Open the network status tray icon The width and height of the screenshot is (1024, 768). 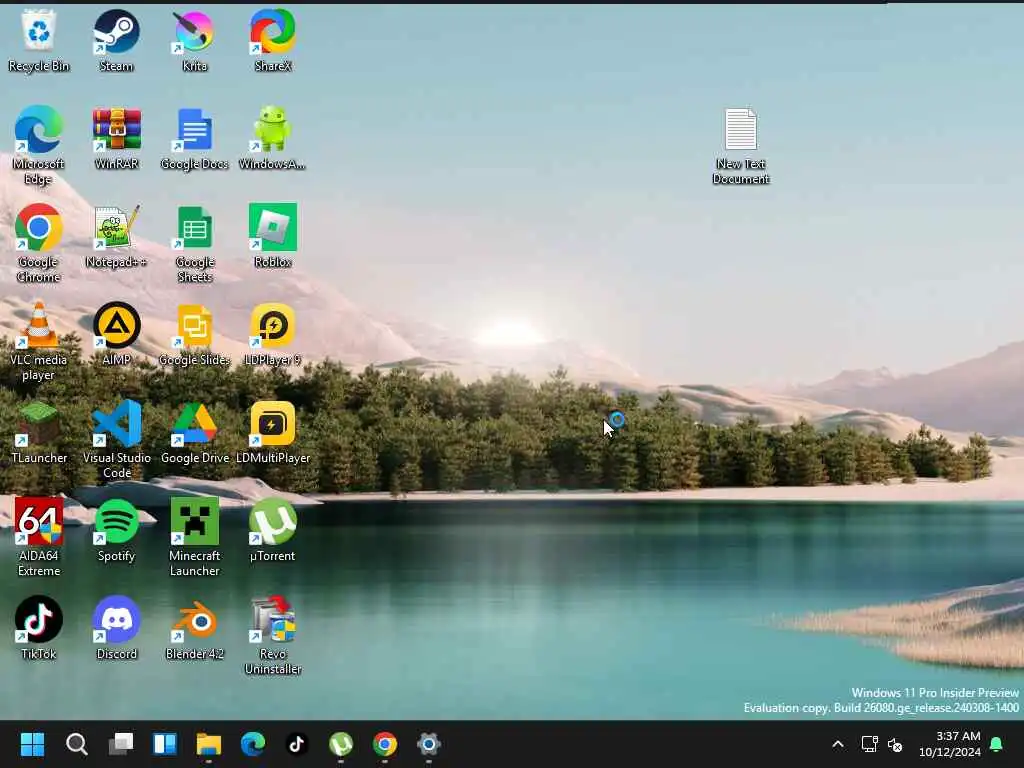869,744
